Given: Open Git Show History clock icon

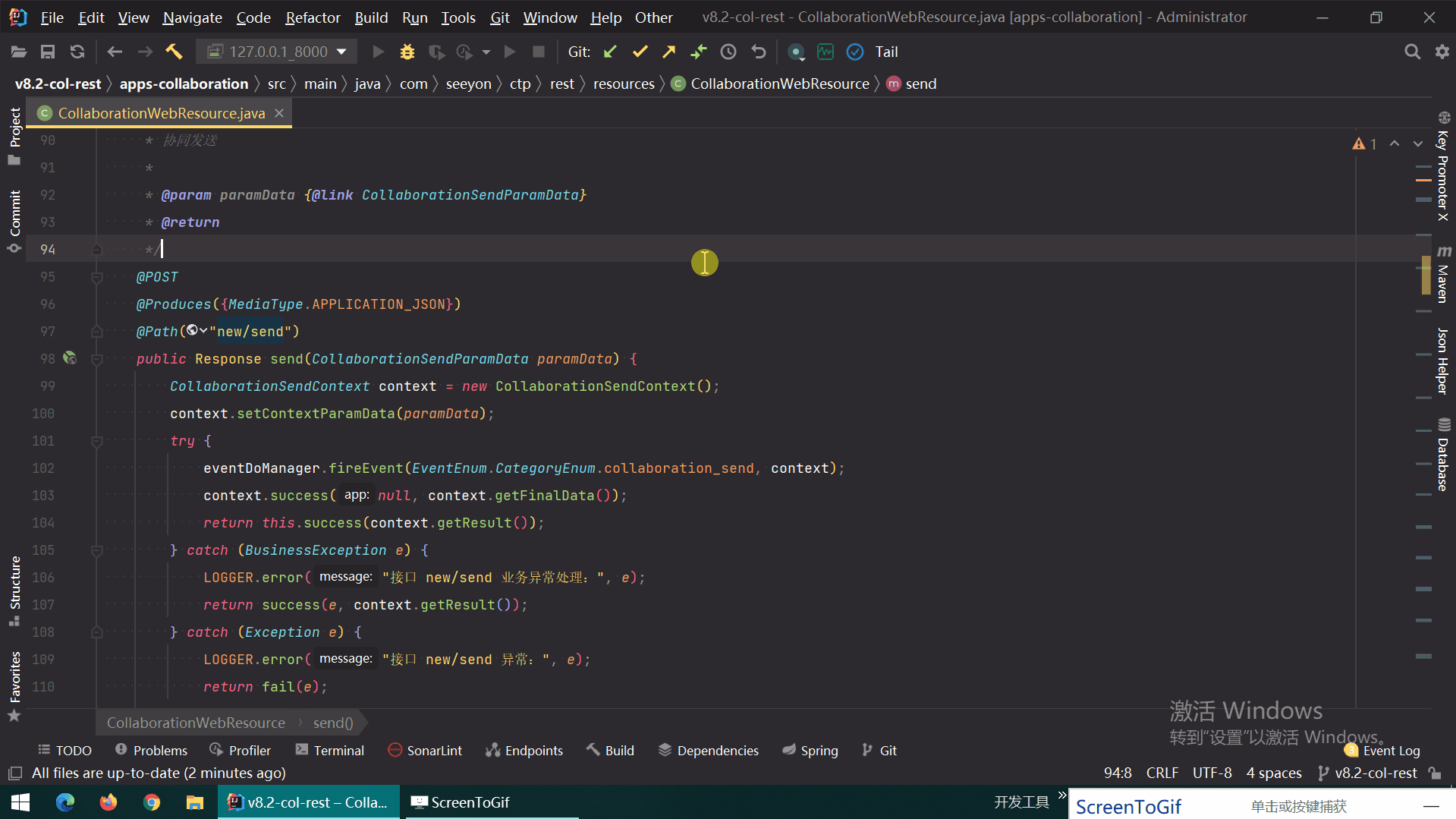Looking at the screenshot, I should coord(728,52).
